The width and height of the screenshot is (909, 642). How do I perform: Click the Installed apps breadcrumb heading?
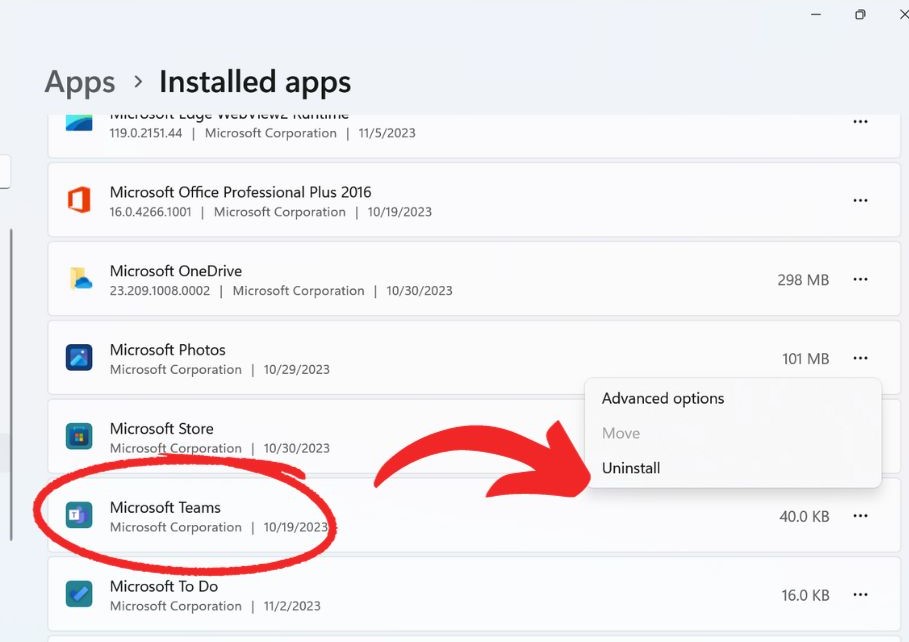pos(255,82)
